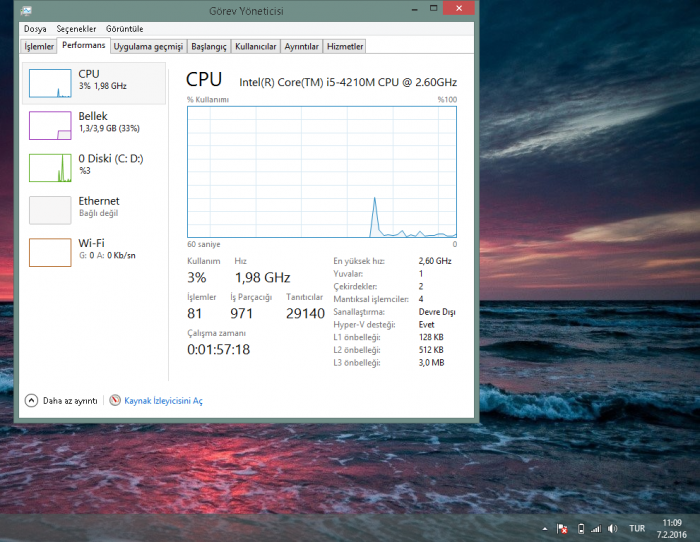Expand hidden system tray icons arrow
Image resolution: width=700 pixels, height=542 pixels.
pyautogui.click(x=545, y=528)
